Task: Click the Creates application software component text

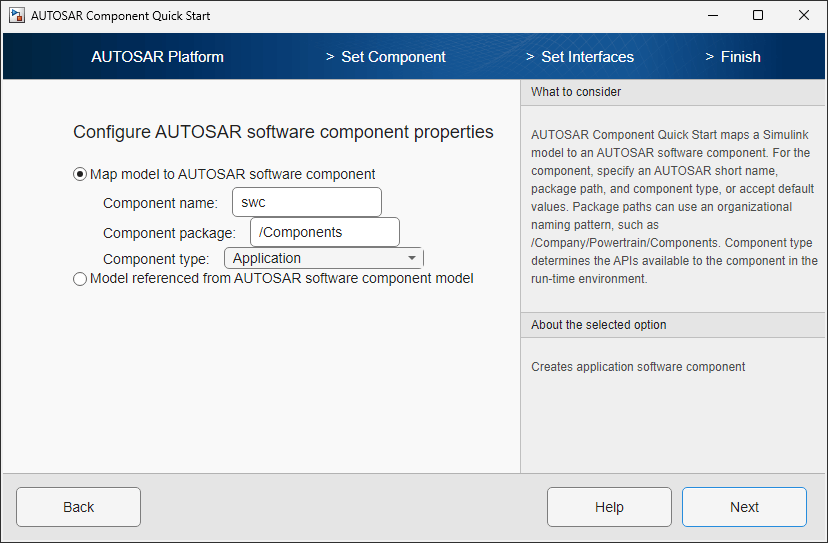Action: [x=638, y=367]
